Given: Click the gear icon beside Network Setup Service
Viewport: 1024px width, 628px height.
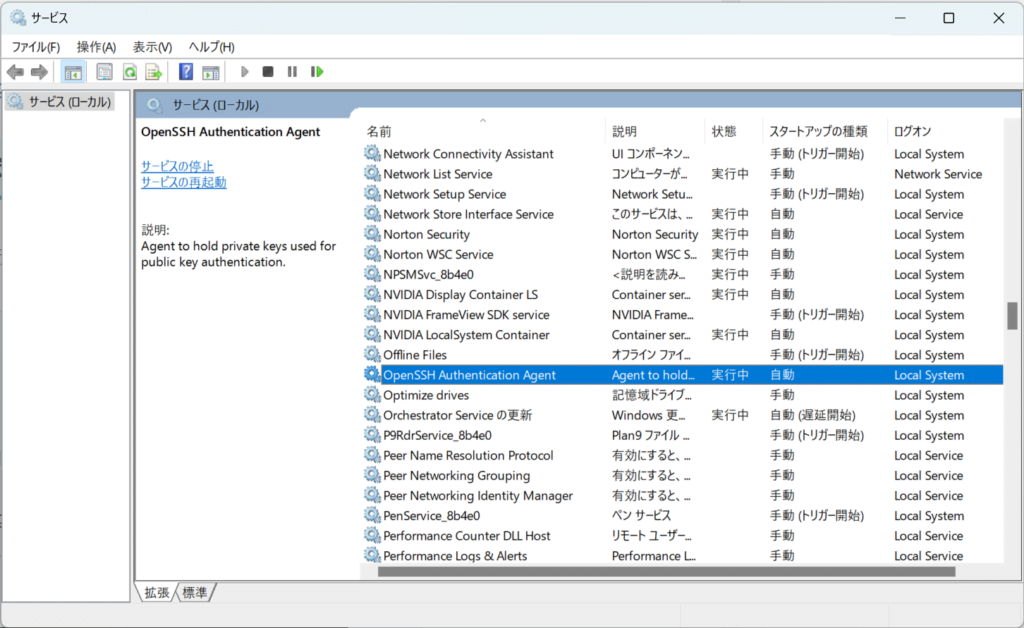Looking at the screenshot, I should pyautogui.click(x=372, y=194).
